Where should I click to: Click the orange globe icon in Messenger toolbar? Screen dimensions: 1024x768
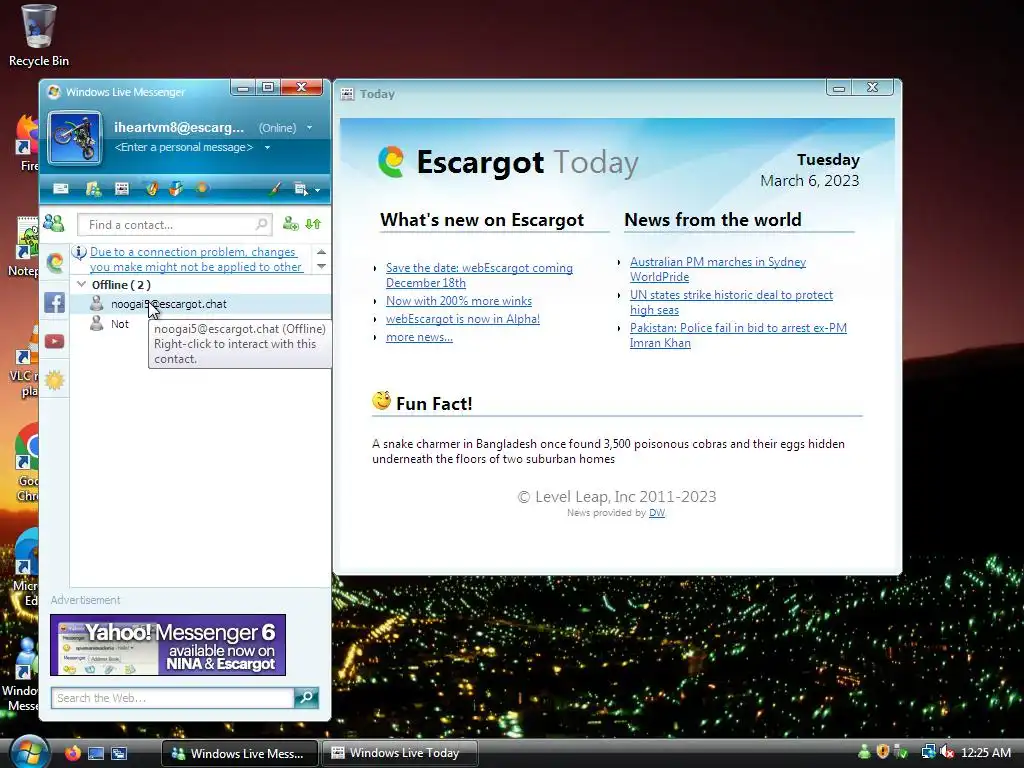202,189
